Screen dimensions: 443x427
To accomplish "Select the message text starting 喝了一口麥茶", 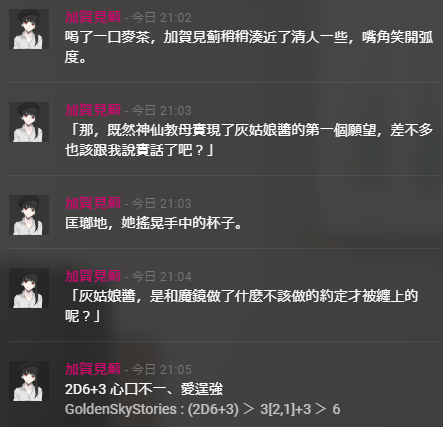I will 249,47.
